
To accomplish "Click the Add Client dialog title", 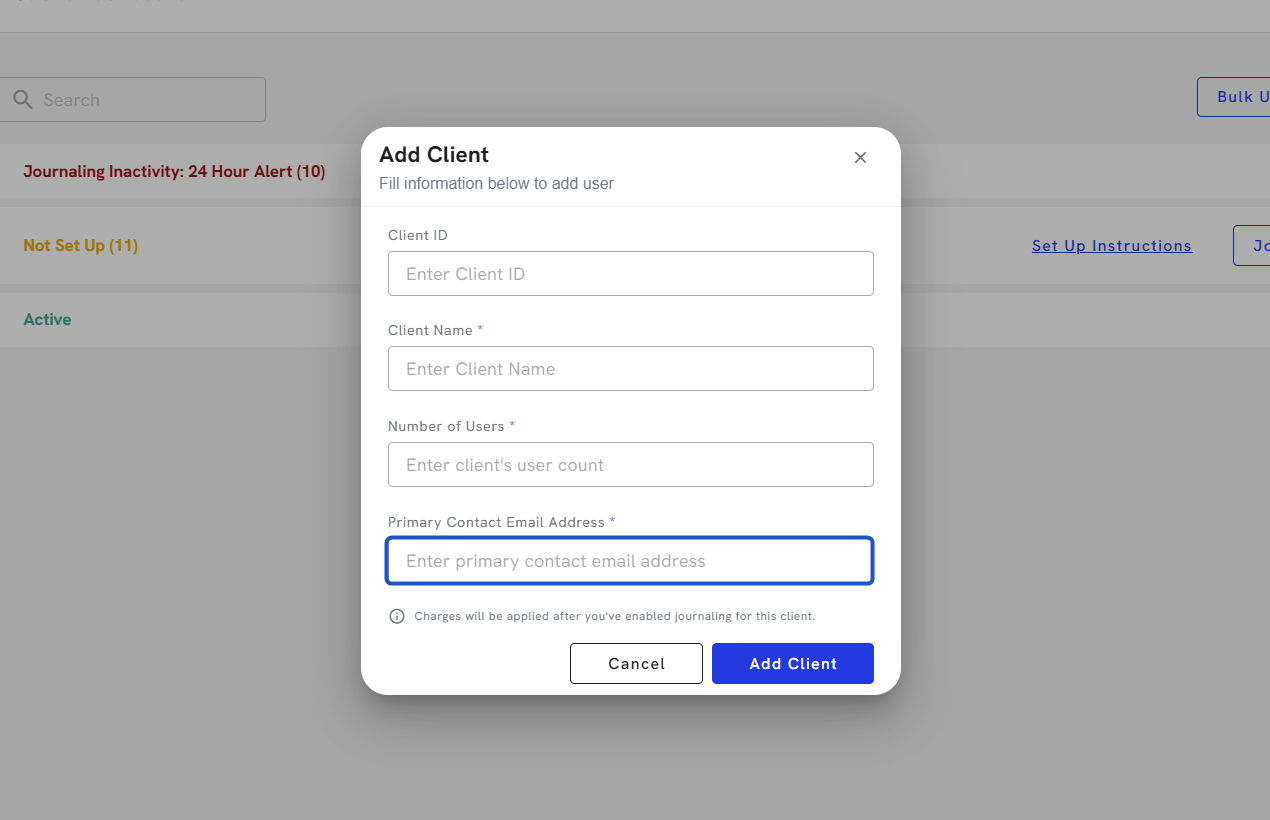I will pos(434,155).
